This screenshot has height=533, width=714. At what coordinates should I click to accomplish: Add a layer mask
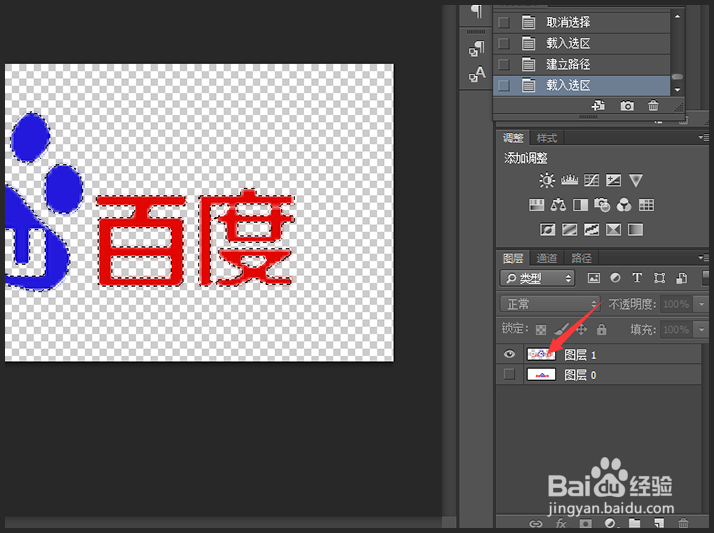[586, 524]
